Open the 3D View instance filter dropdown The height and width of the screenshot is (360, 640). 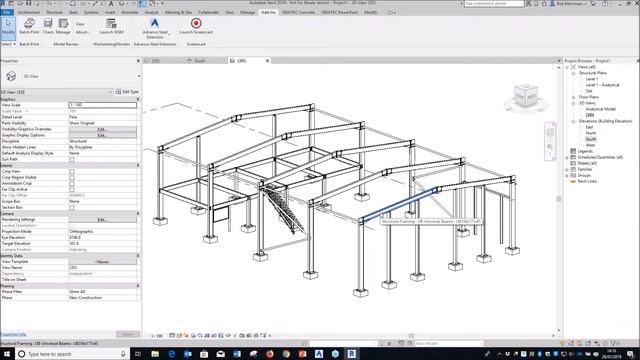pyautogui.click(x=110, y=92)
